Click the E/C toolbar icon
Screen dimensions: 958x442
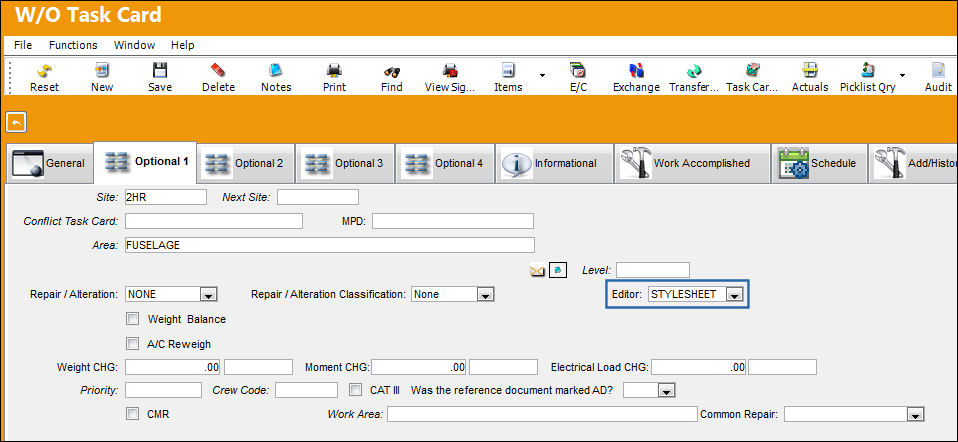(x=578, y=70)
